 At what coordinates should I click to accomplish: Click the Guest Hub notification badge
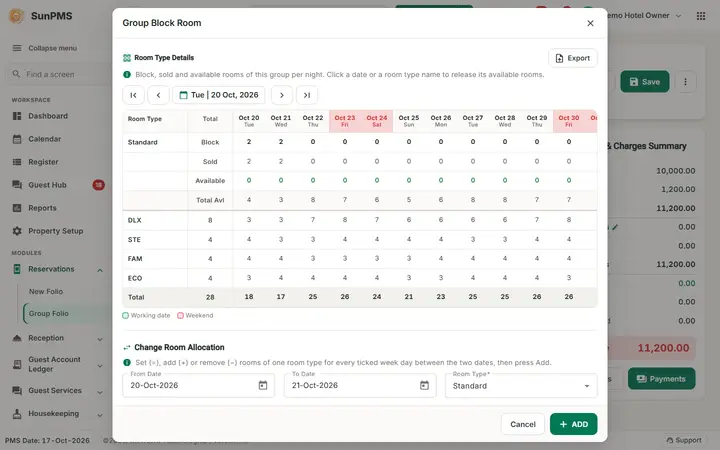[98, 185]
